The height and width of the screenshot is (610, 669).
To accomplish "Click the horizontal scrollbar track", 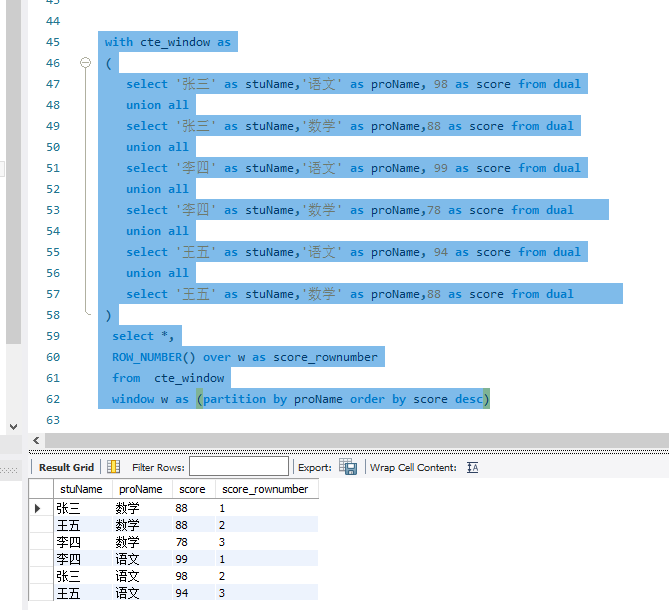I will point(357,441).
